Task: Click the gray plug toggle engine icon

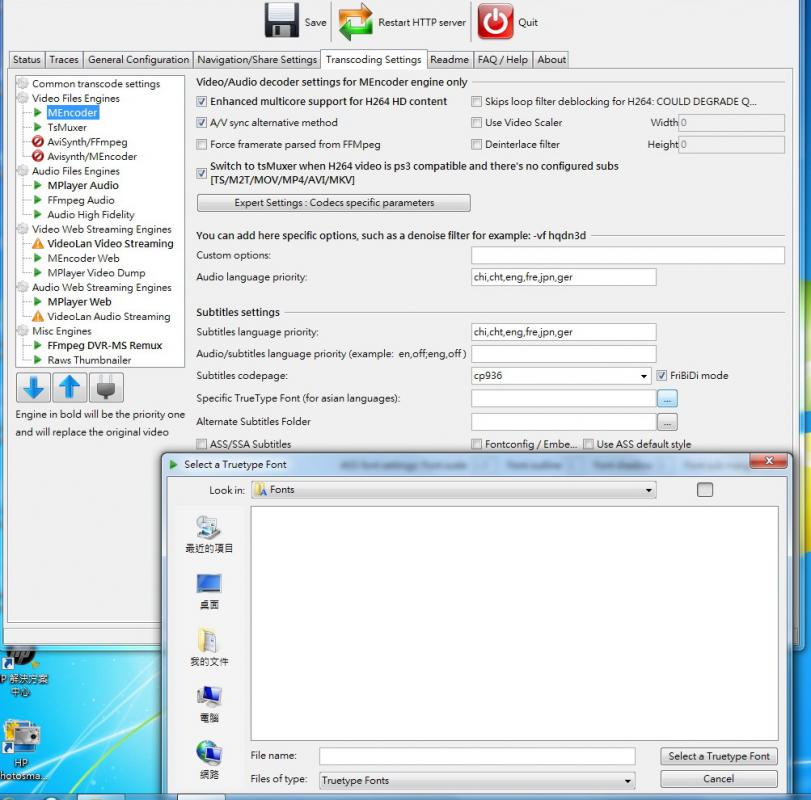Action: (x=106, y=387)
